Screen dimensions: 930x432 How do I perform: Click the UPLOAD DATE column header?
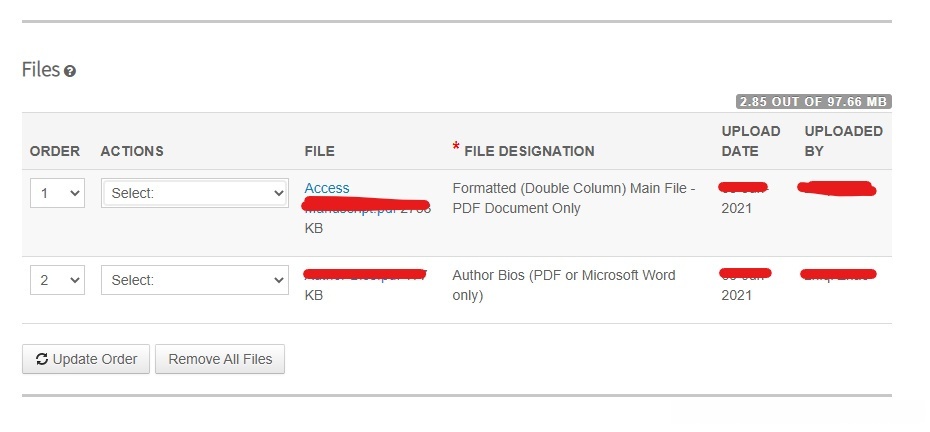(750, 141)
